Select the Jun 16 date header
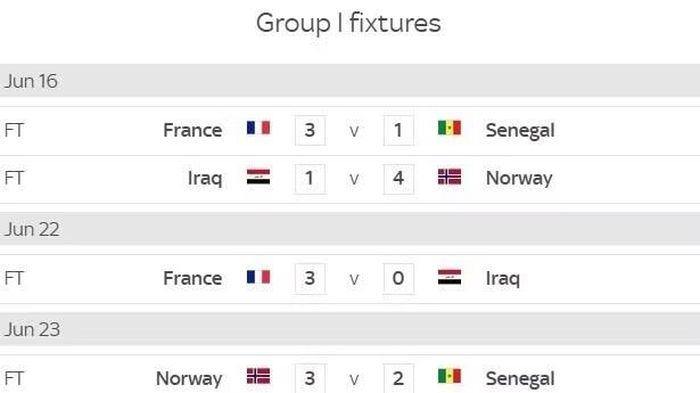This screenshot has width=700, height=393. pyautogui.click(x=350, y=81)
